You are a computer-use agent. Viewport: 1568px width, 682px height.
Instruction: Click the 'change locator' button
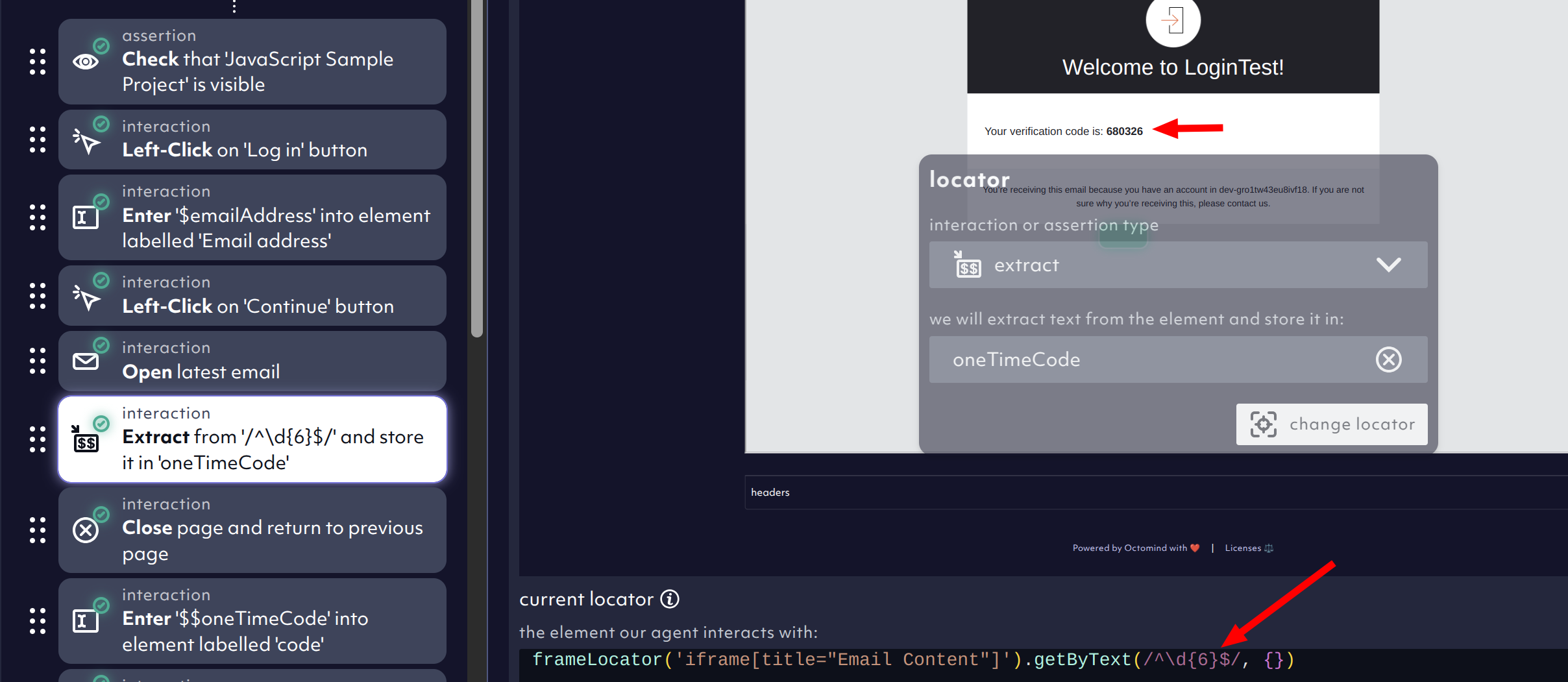coord(1332,424)
